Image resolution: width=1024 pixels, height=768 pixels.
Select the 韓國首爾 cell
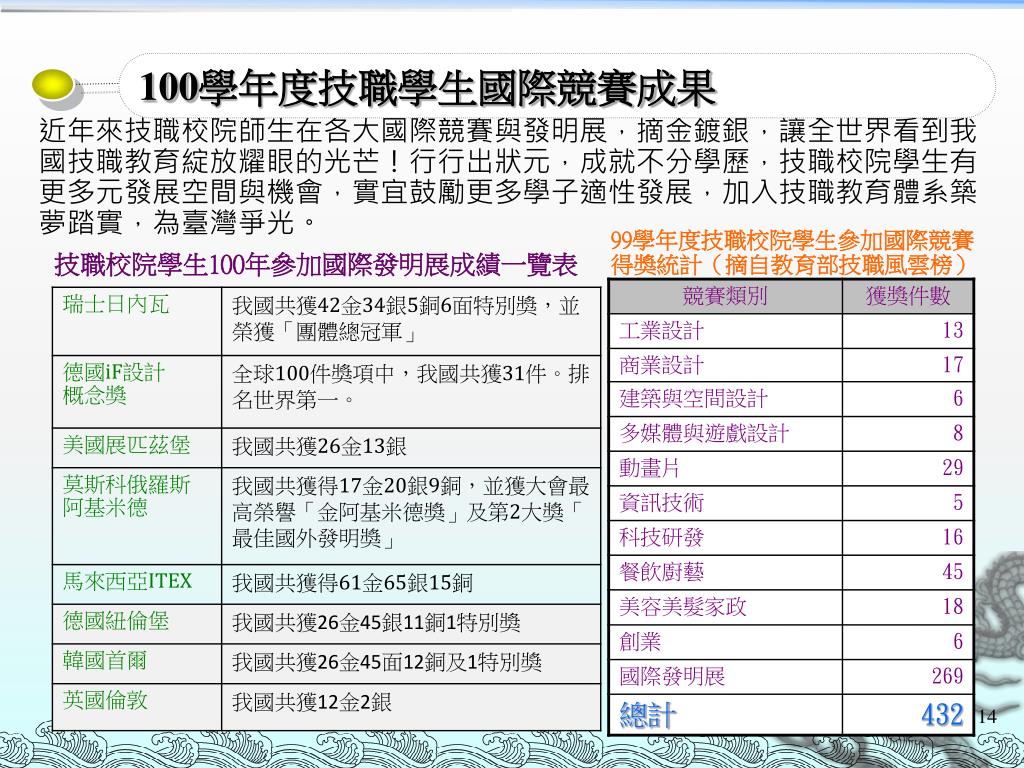(x=137, y=664)
